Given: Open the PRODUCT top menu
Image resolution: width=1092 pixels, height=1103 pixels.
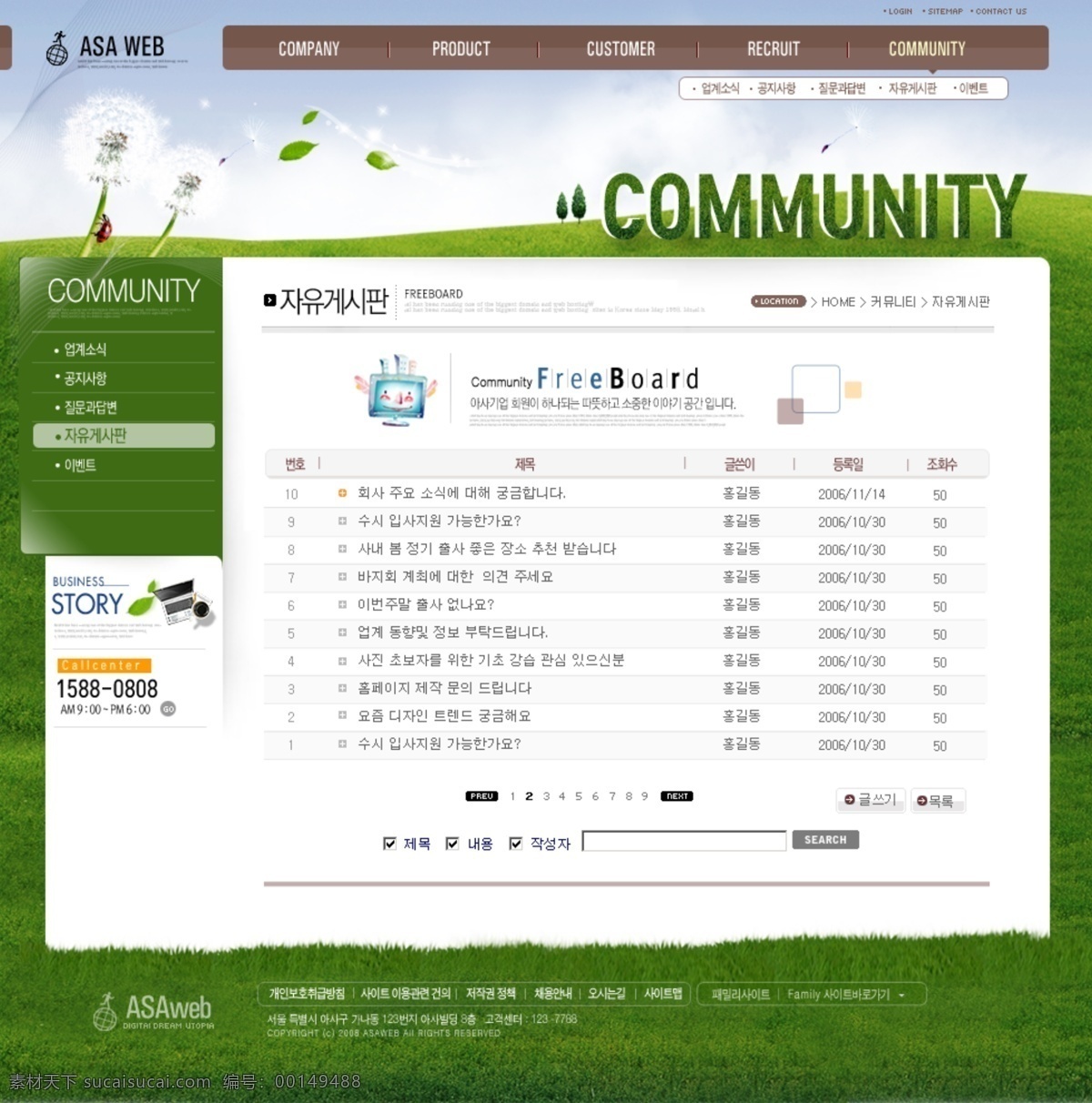Looking at the screenshot, I should (x=461, y=49).
